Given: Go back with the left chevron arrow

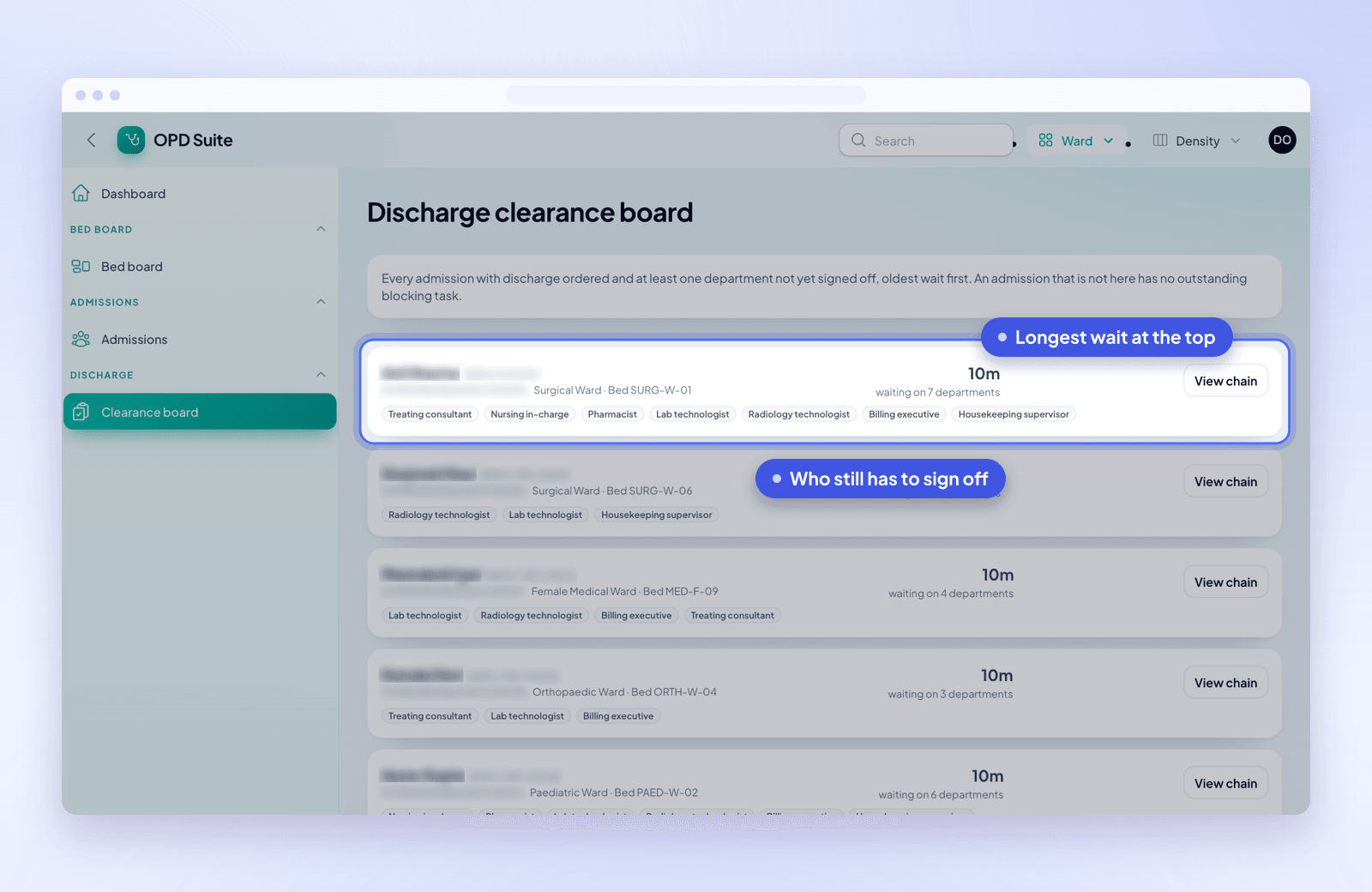Looking at the screenshot, I should (x=91, y=140).
